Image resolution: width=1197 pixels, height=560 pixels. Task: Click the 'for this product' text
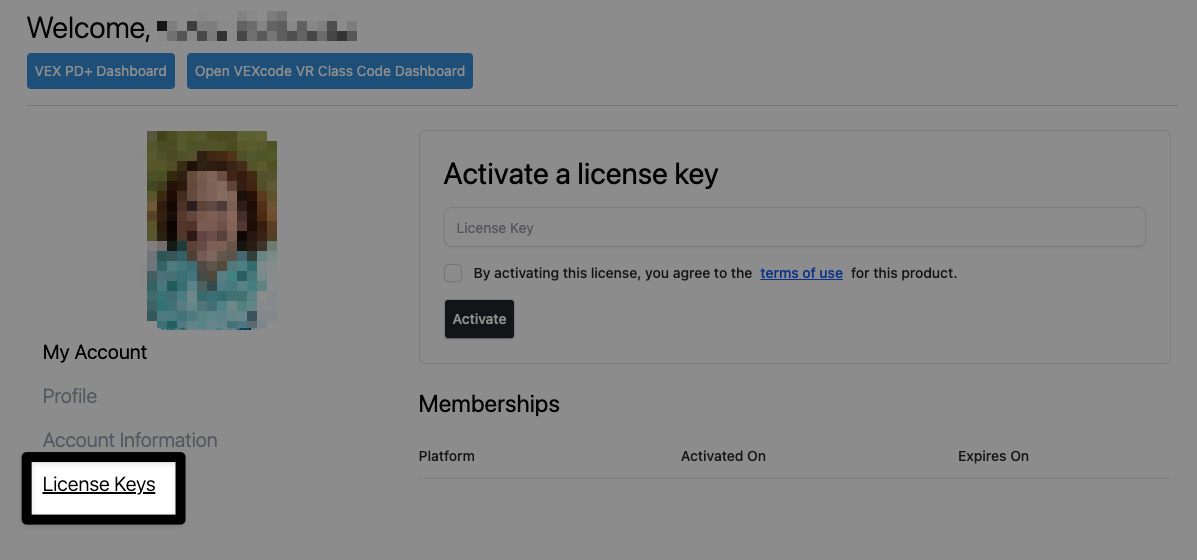(904, 273)
